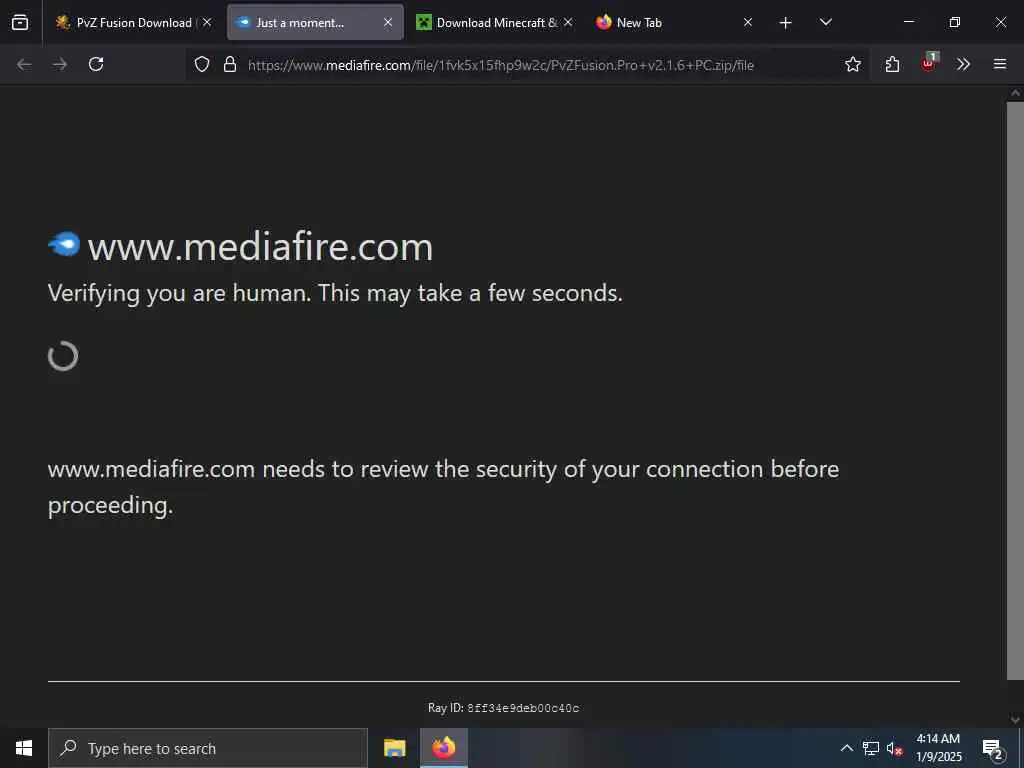The height and width of the screenshot is (768, 1024).
Task: Open Firefox View tab list icon
Action: point(20,22)
